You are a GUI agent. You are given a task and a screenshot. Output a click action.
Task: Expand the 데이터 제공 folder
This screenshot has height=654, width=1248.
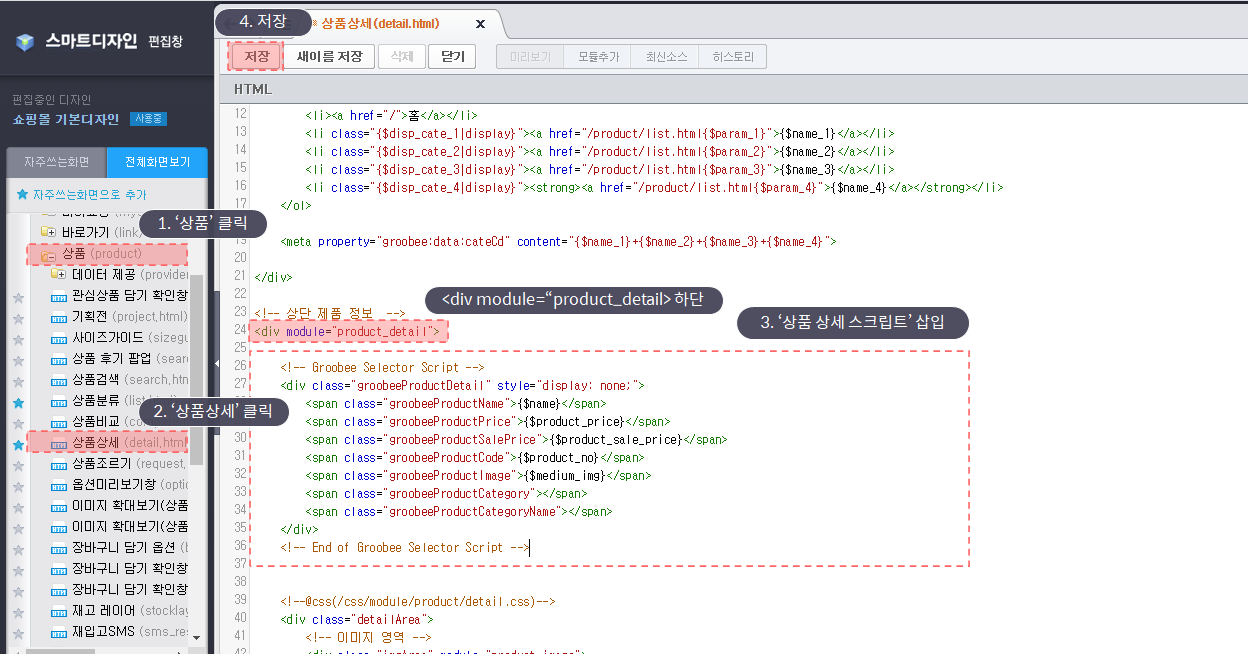[59, 275]
